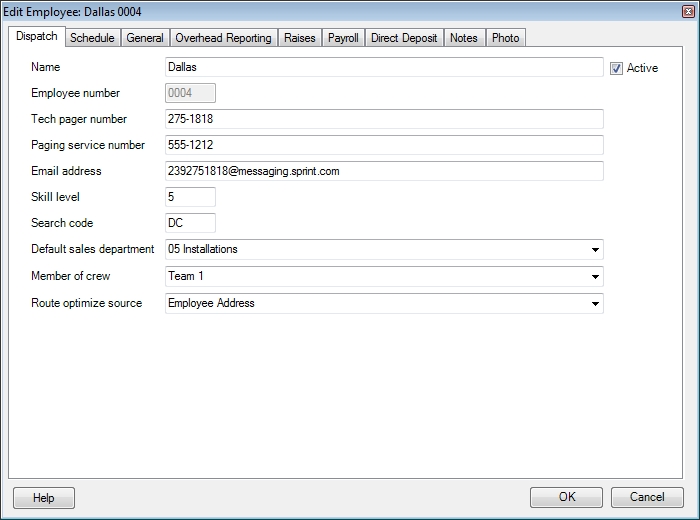Click the Help button
The image size is (700, 520).
click(44, 498)
